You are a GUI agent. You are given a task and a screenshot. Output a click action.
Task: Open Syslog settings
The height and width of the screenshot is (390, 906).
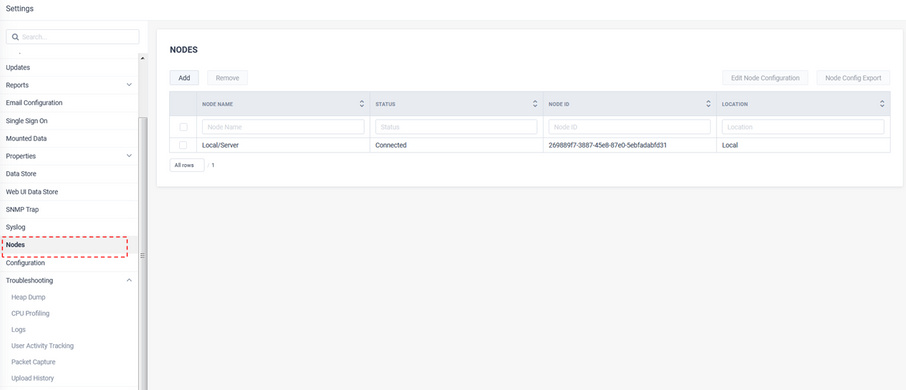tap(16, 227)
